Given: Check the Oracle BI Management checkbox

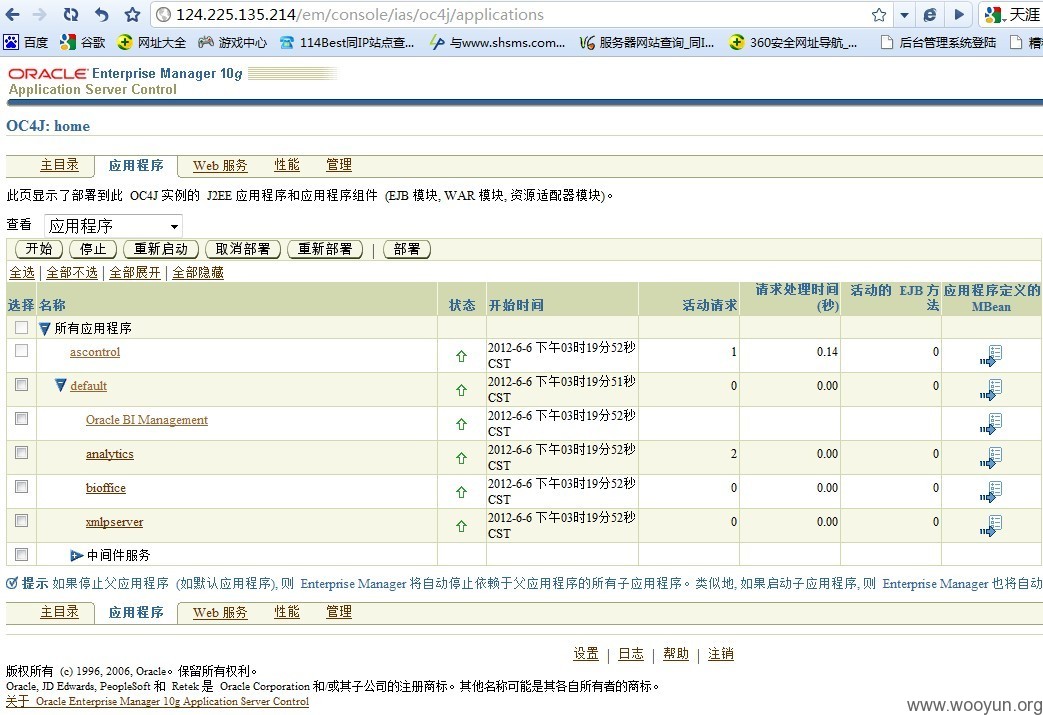Looking at the screenshot, I should coord(21,418).
